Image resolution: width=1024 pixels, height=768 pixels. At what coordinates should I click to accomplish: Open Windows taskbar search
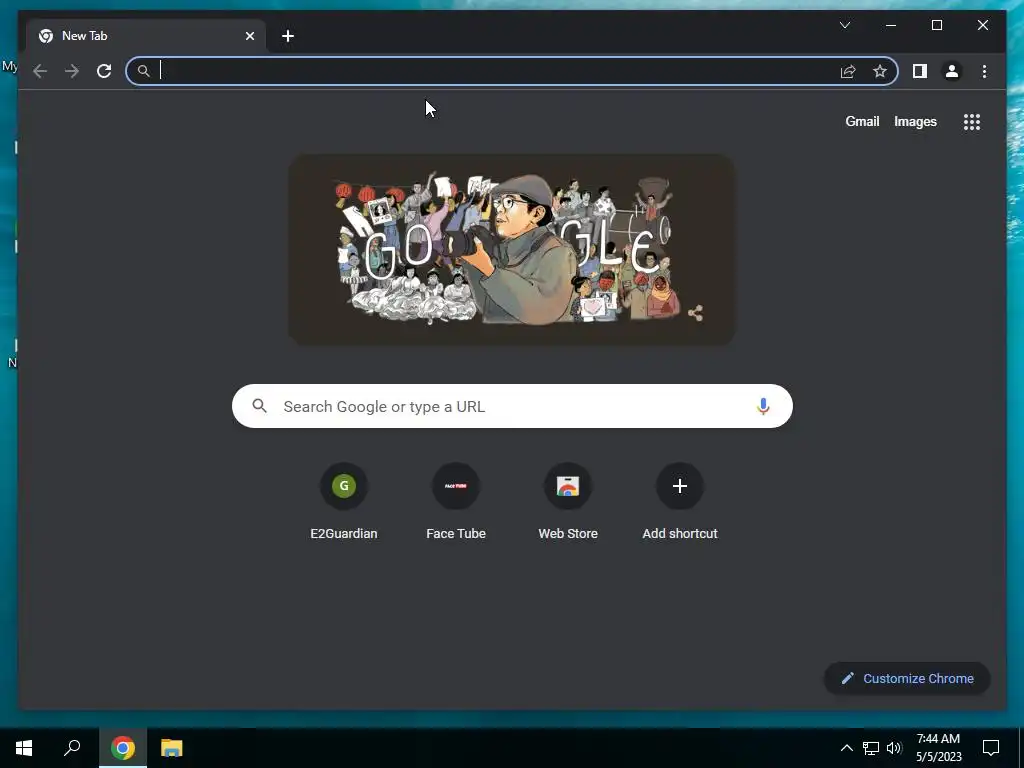(72, 748)
